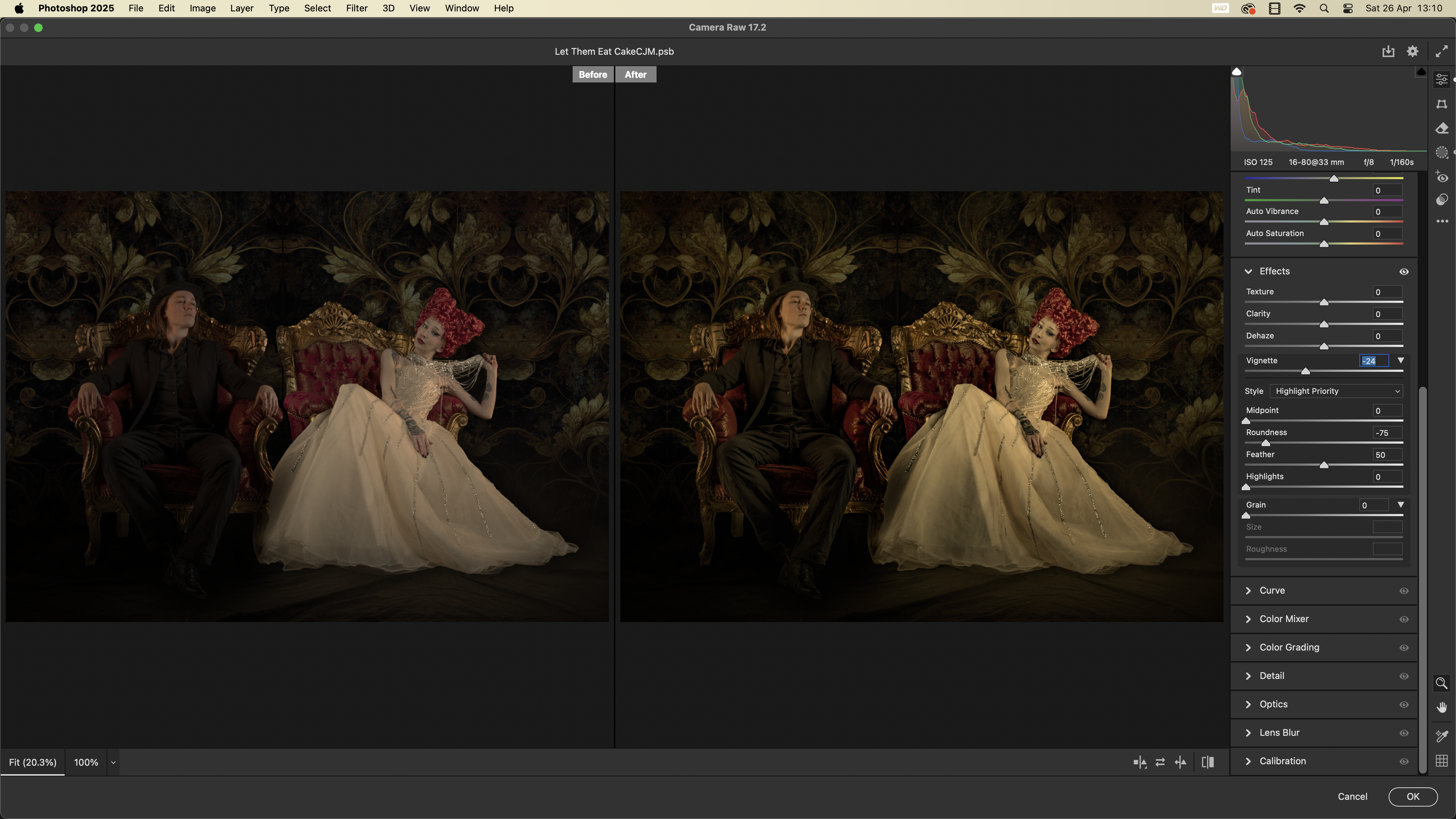Select the Hand pan tool
This screenshot has height=819, width=1456.
(x=1441, y=708)
